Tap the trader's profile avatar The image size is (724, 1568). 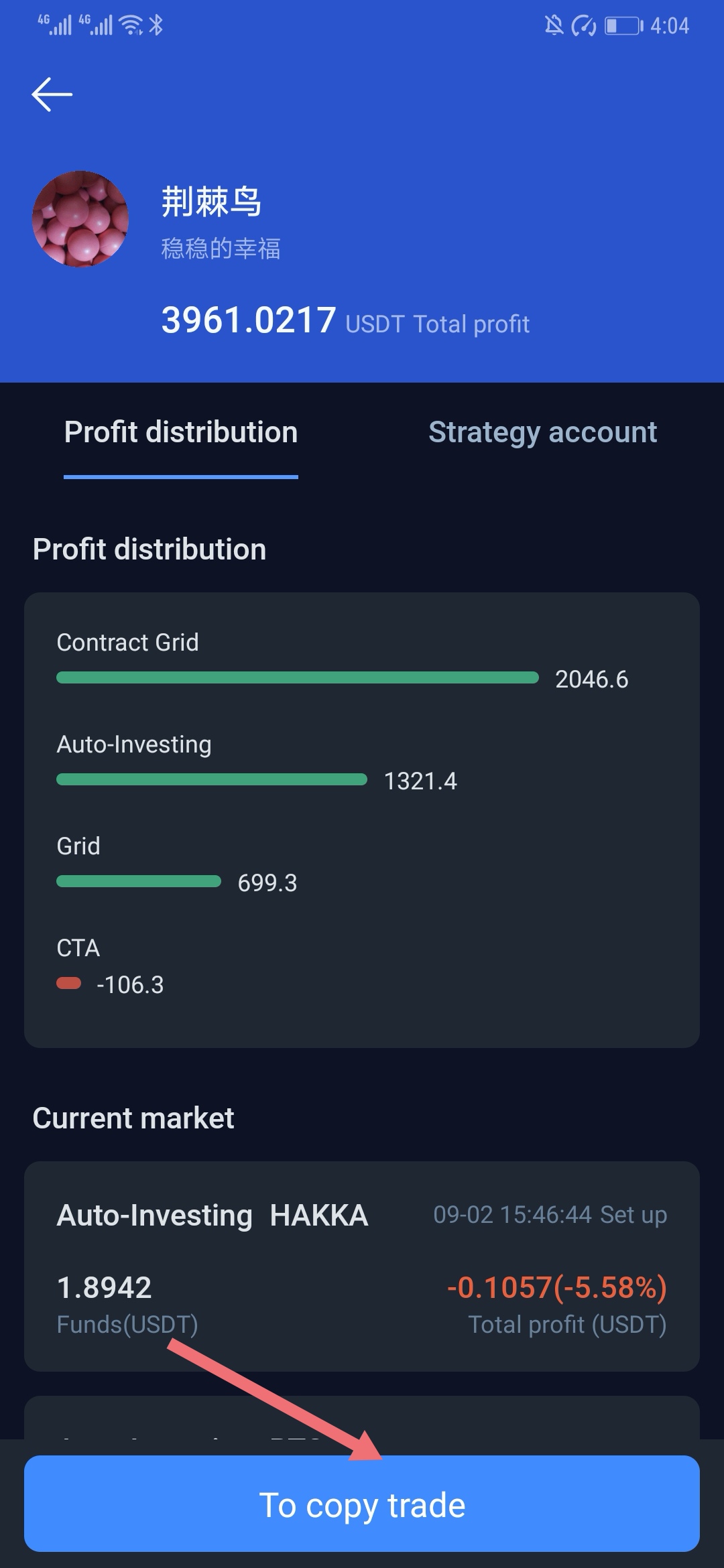(x=80, y=219)
